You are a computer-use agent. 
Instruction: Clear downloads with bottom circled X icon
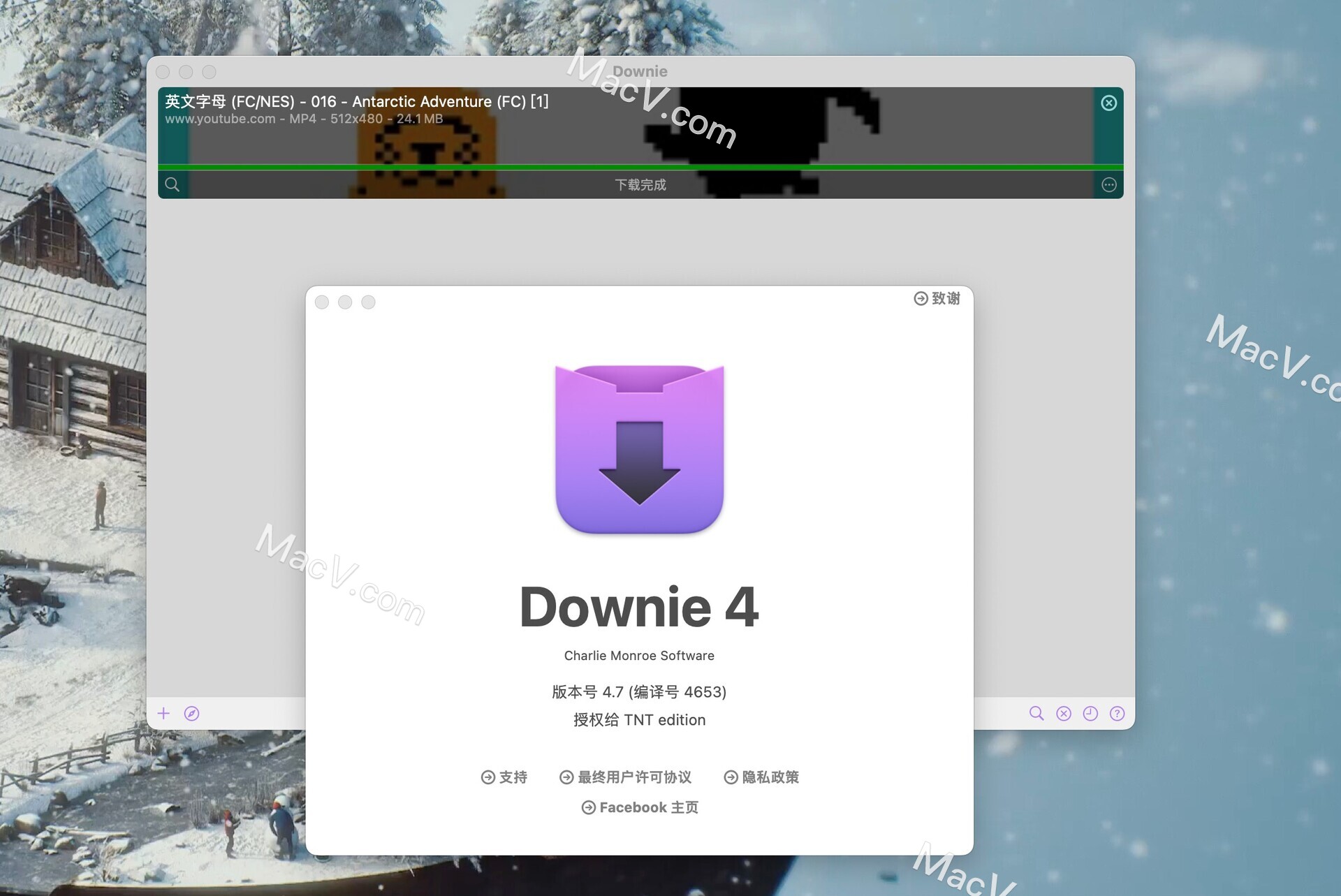(x=1064, y=713)
